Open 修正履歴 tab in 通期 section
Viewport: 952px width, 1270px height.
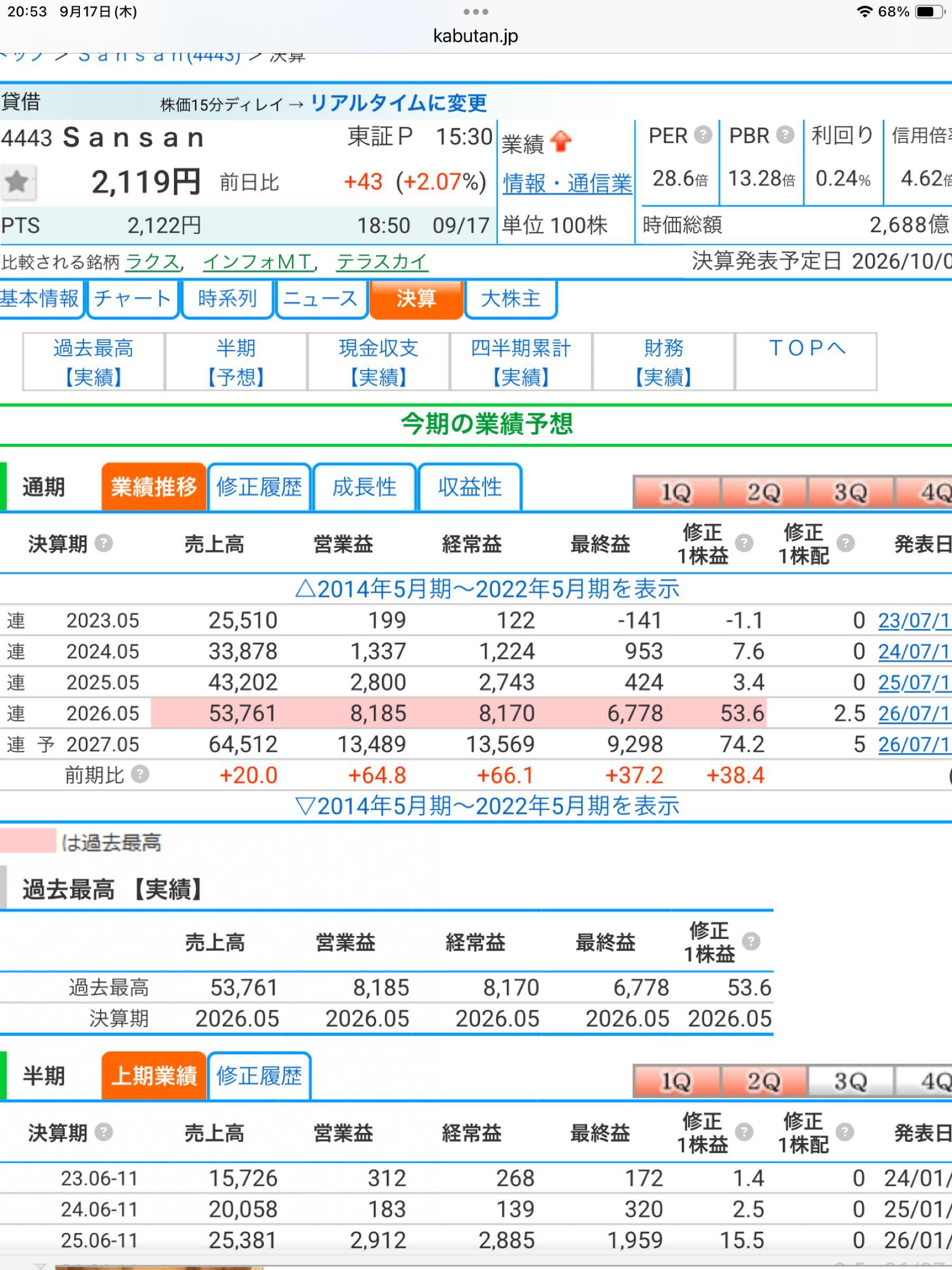[259, 487]
